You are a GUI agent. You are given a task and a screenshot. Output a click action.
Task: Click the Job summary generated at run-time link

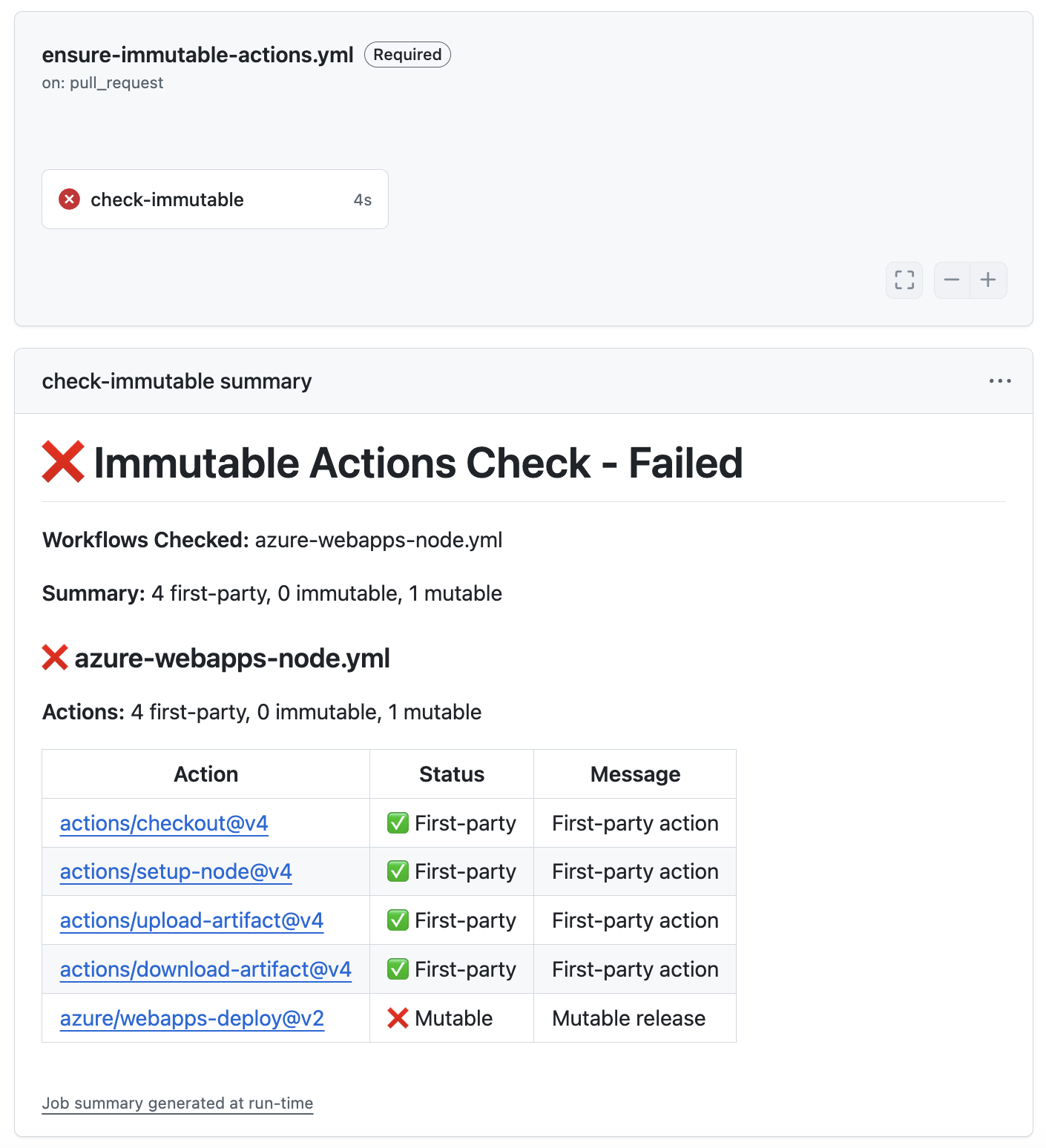coord(177,1104)
